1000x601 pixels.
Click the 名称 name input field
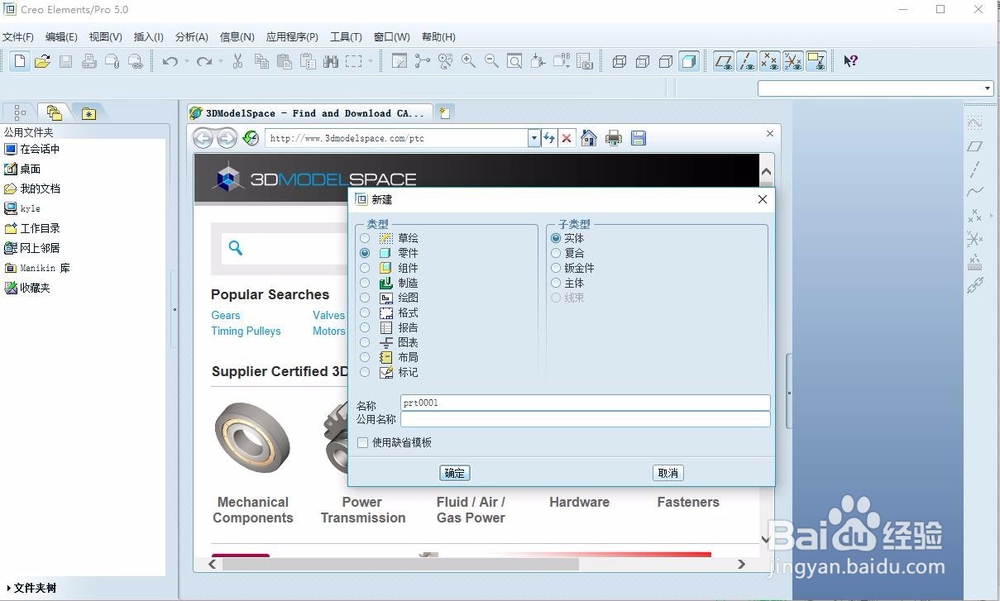pos(585,403)
